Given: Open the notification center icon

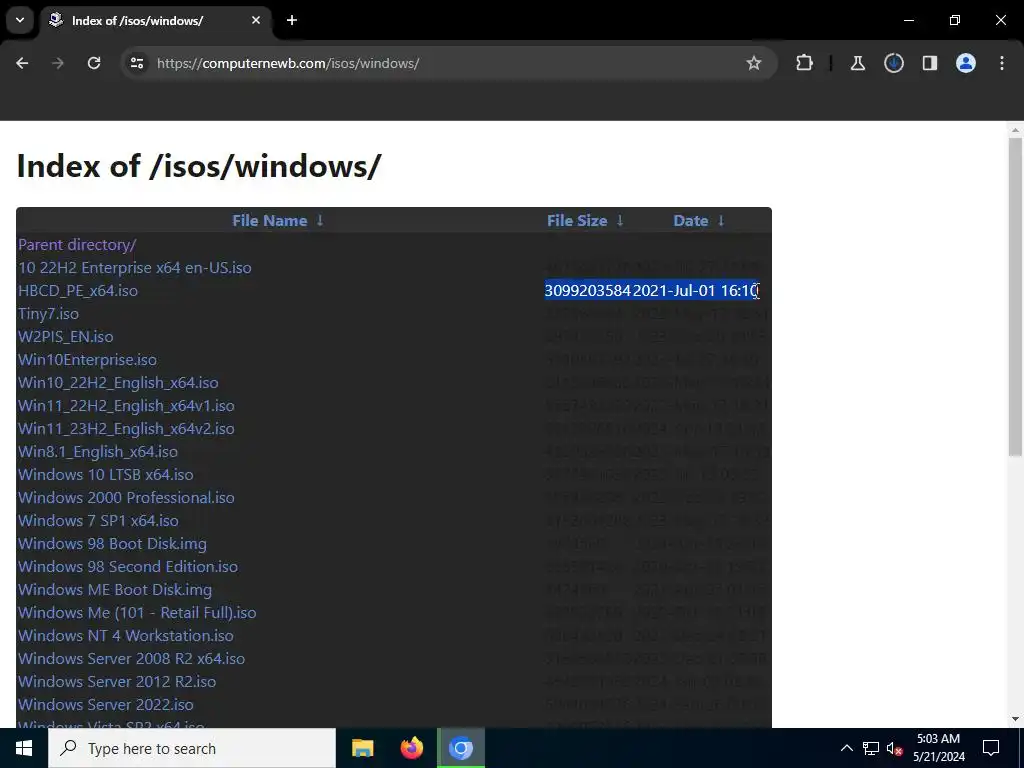Looking at the screenshot, I should point(991,748).
